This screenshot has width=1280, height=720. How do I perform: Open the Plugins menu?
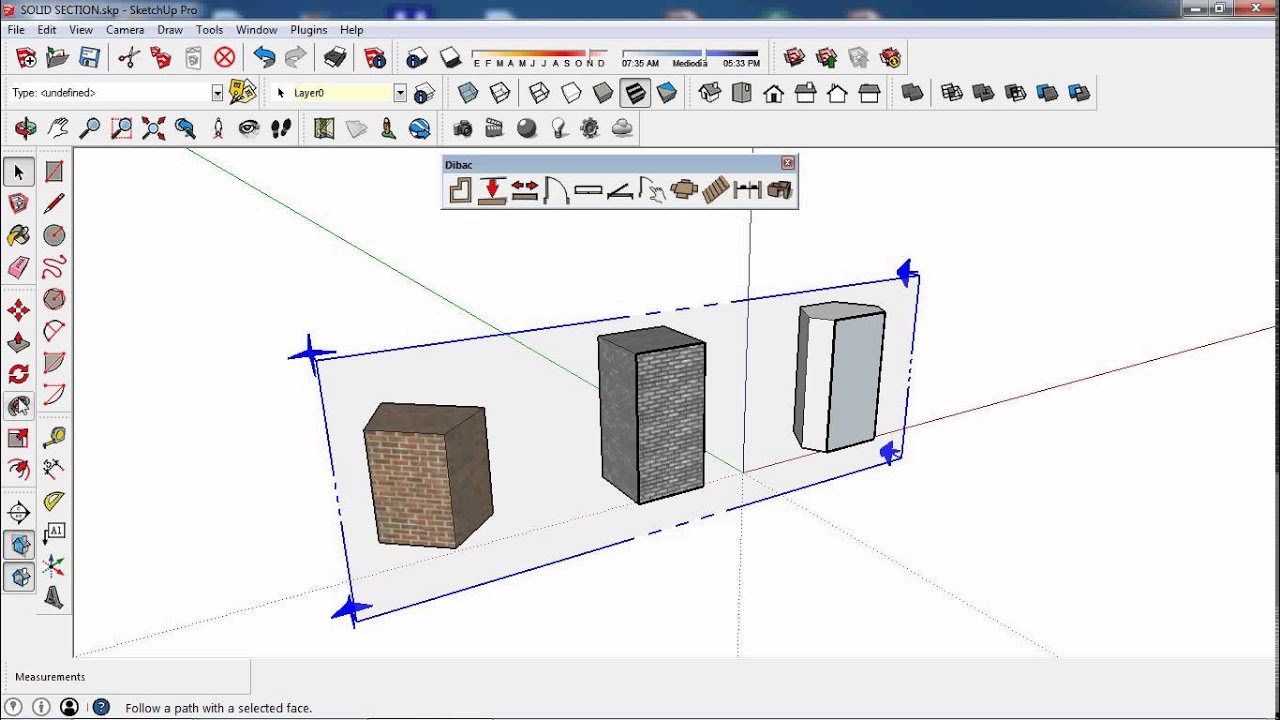309,30
